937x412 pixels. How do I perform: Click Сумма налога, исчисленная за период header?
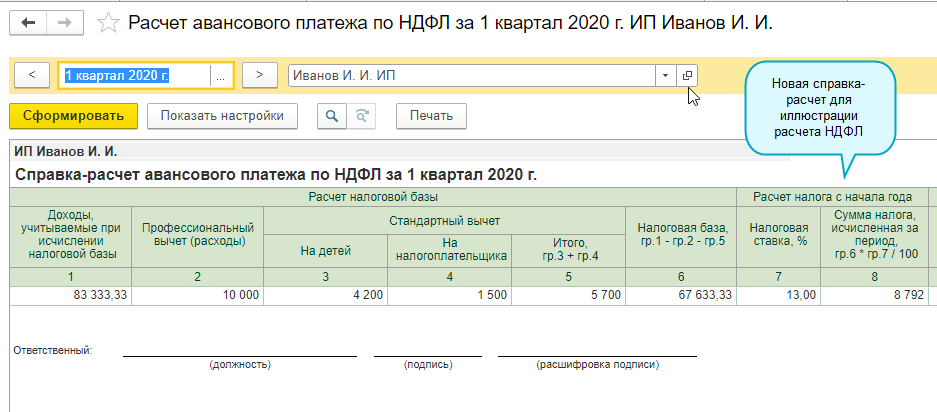point(875,235)
